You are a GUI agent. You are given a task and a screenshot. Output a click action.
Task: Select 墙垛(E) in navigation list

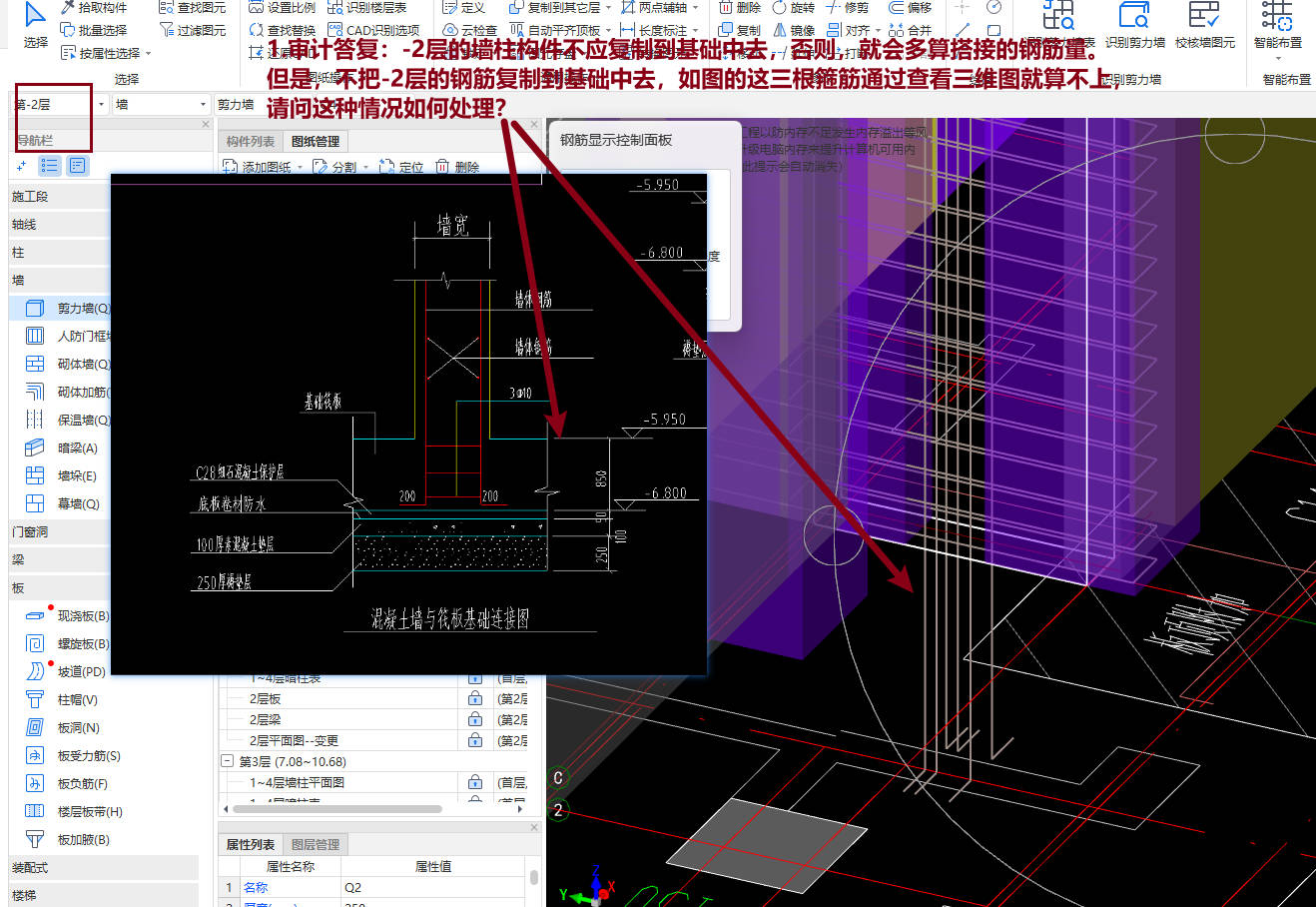point(62,475)
